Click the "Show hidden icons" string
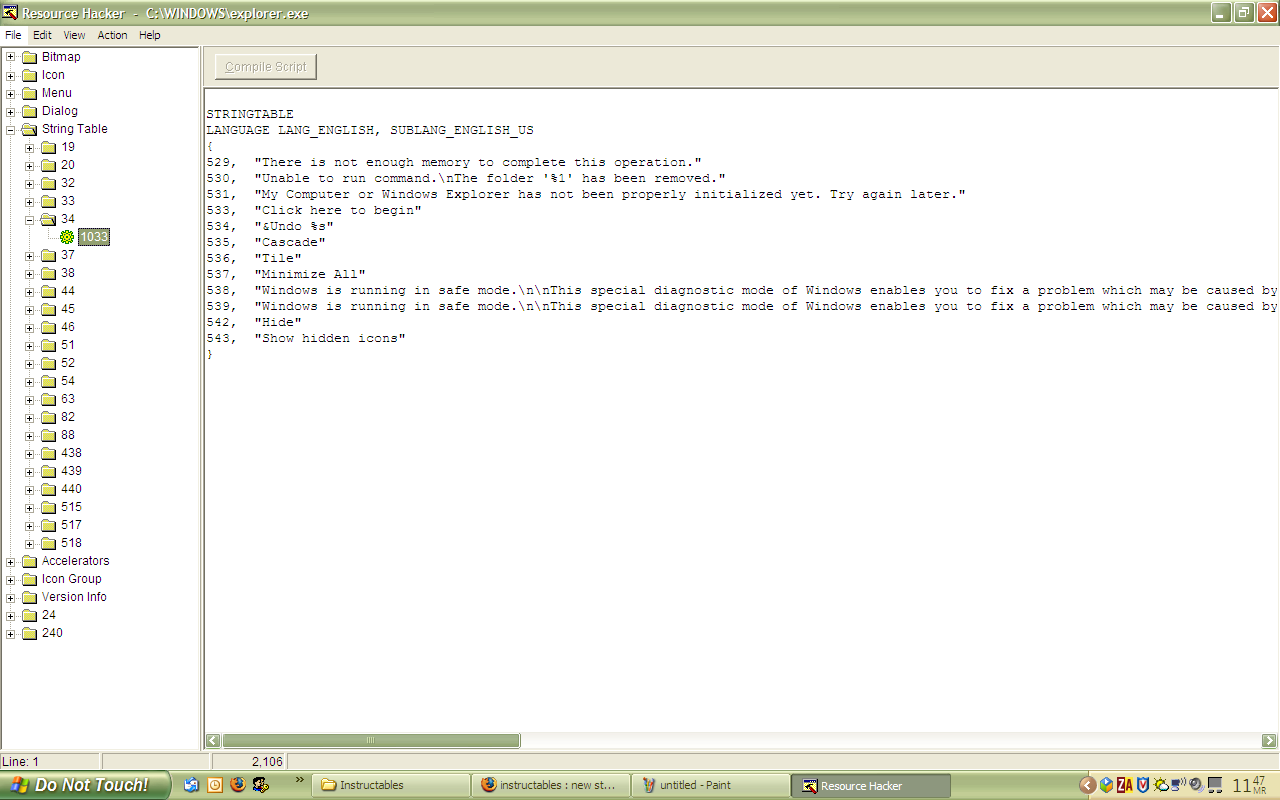 point(330,338)
